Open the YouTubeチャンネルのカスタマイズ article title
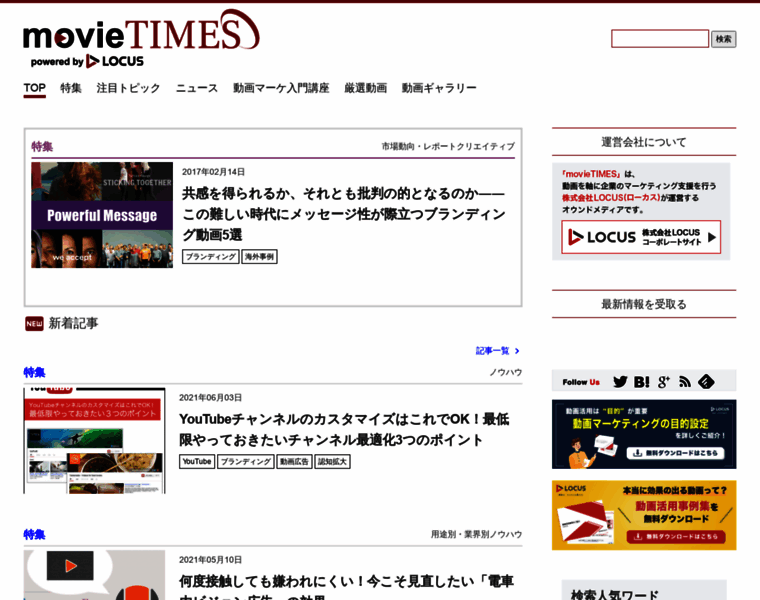The height and width of the screenshot is (600, 760). [344, 429]
